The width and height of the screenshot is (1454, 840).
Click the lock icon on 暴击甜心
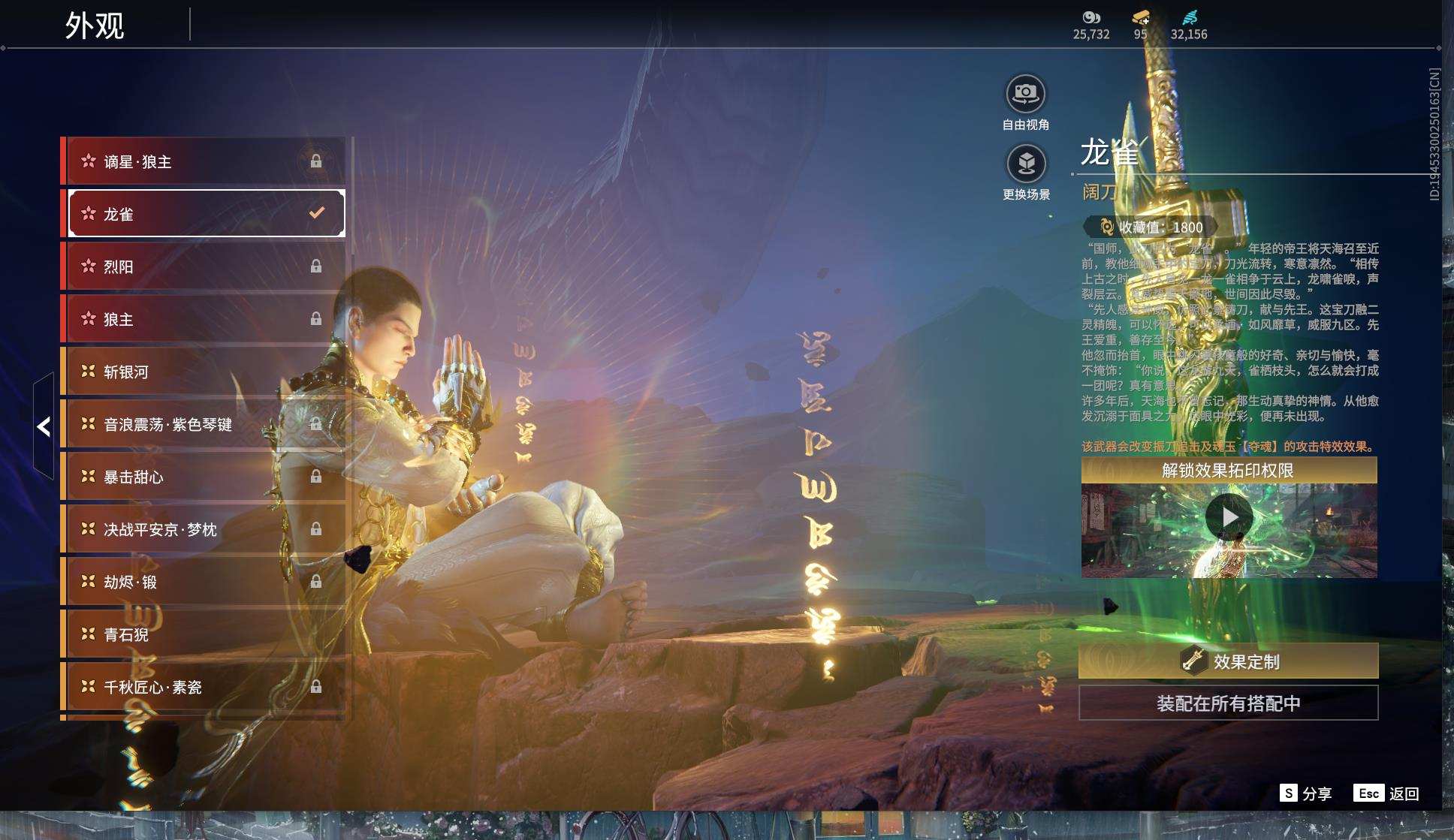316,477
